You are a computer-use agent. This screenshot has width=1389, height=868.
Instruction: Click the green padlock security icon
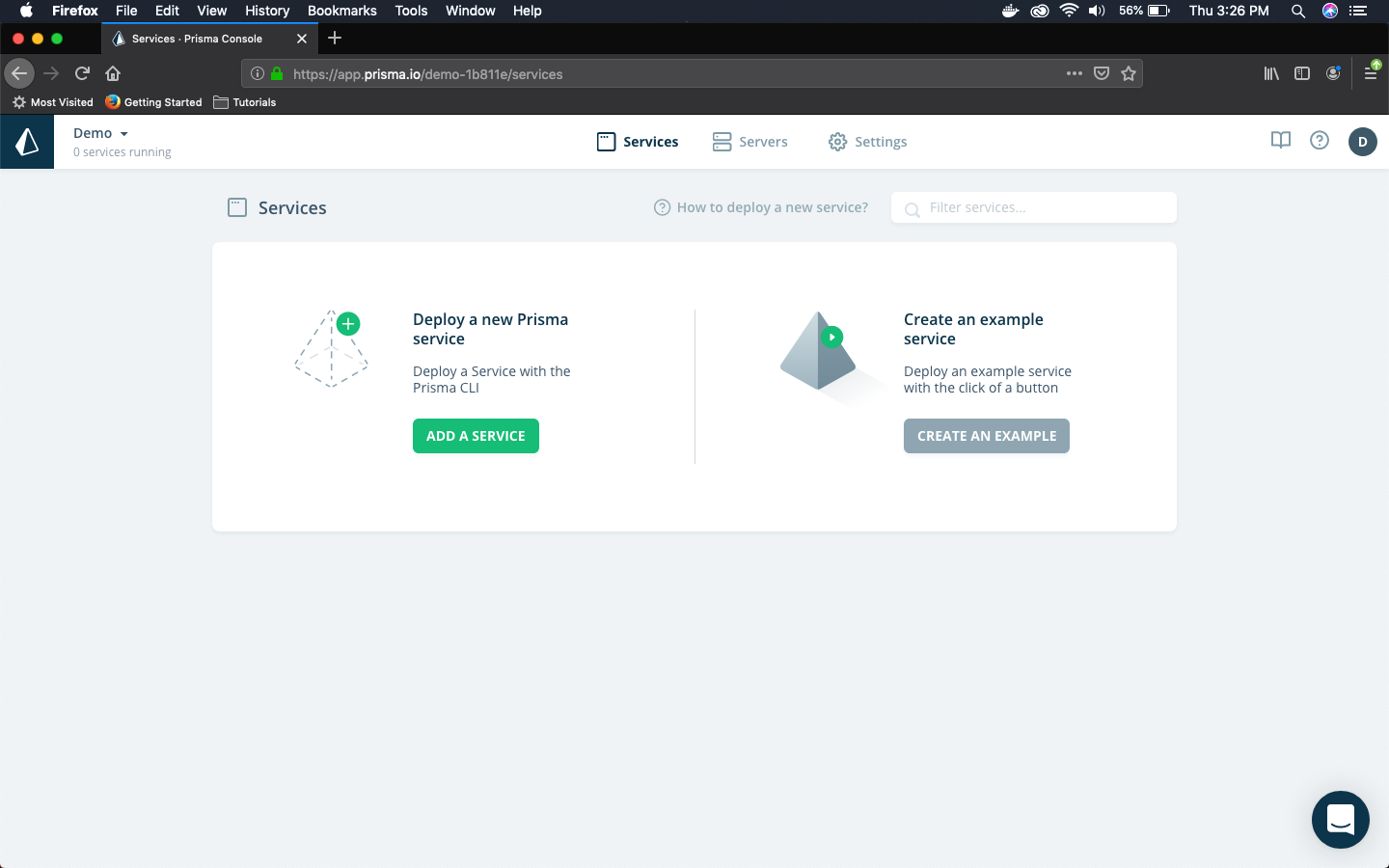277,73
